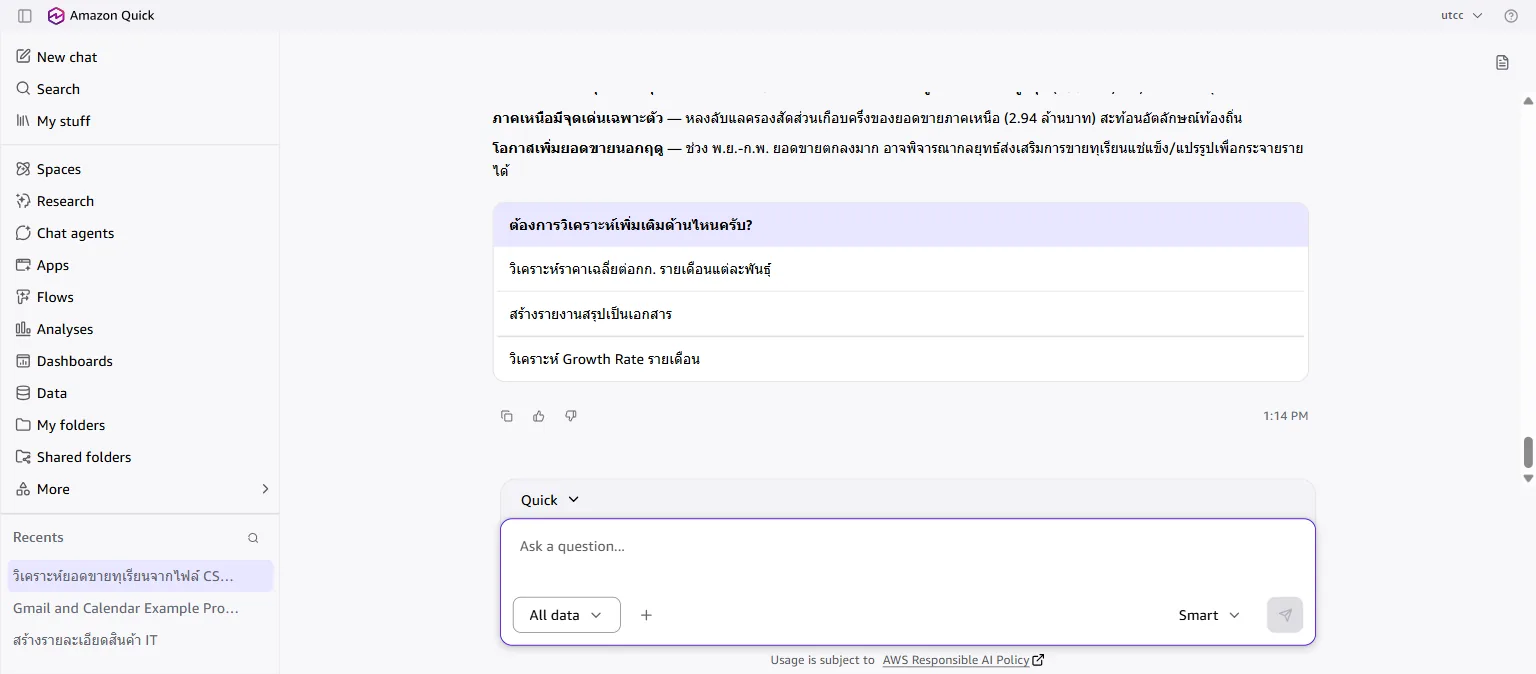Expand the Quick agent selector dropdown
This screenshot has width=1536, height=674.
coord(550,500)
